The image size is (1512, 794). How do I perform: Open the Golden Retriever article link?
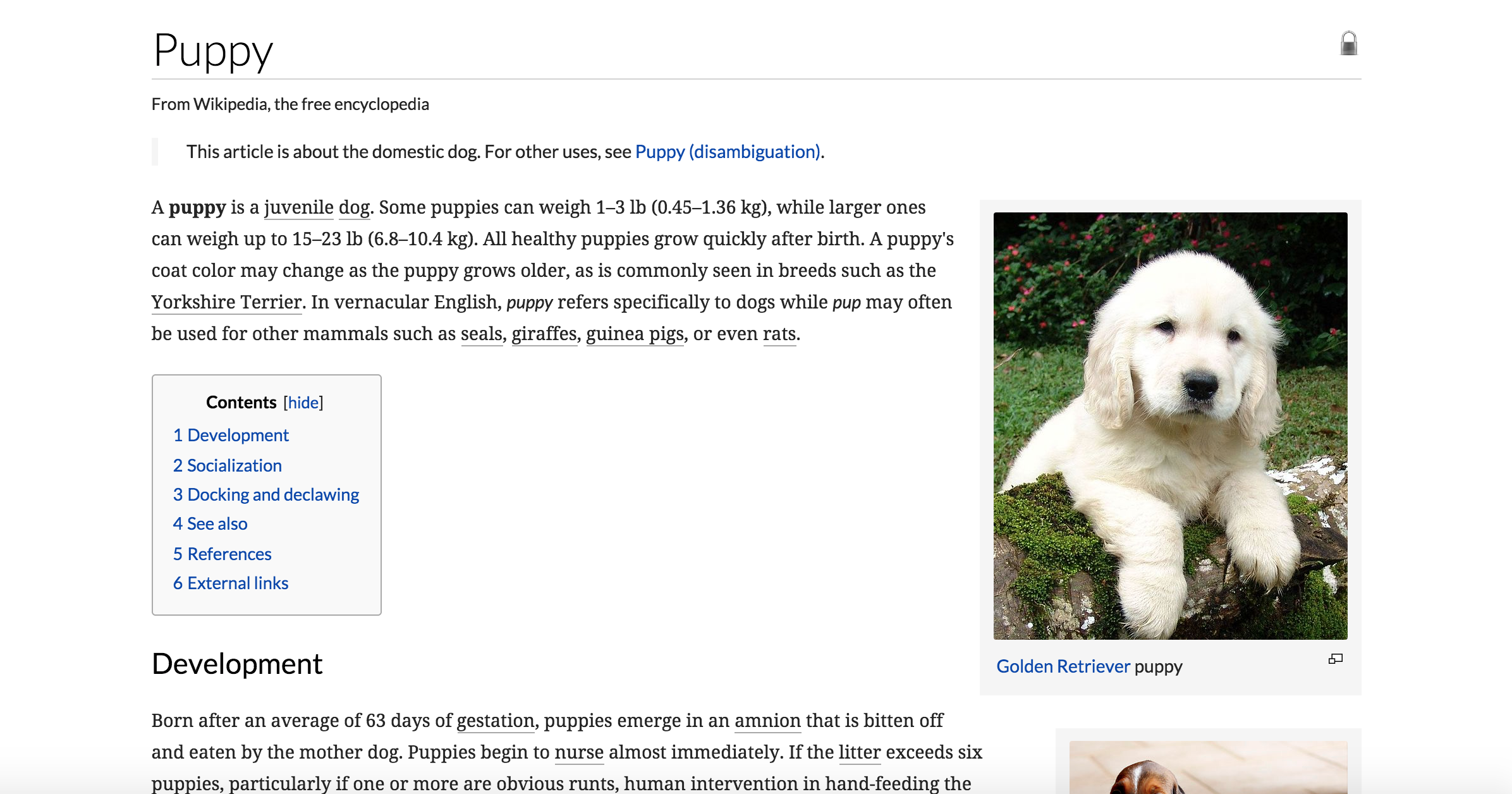[x=1063, y=666]
